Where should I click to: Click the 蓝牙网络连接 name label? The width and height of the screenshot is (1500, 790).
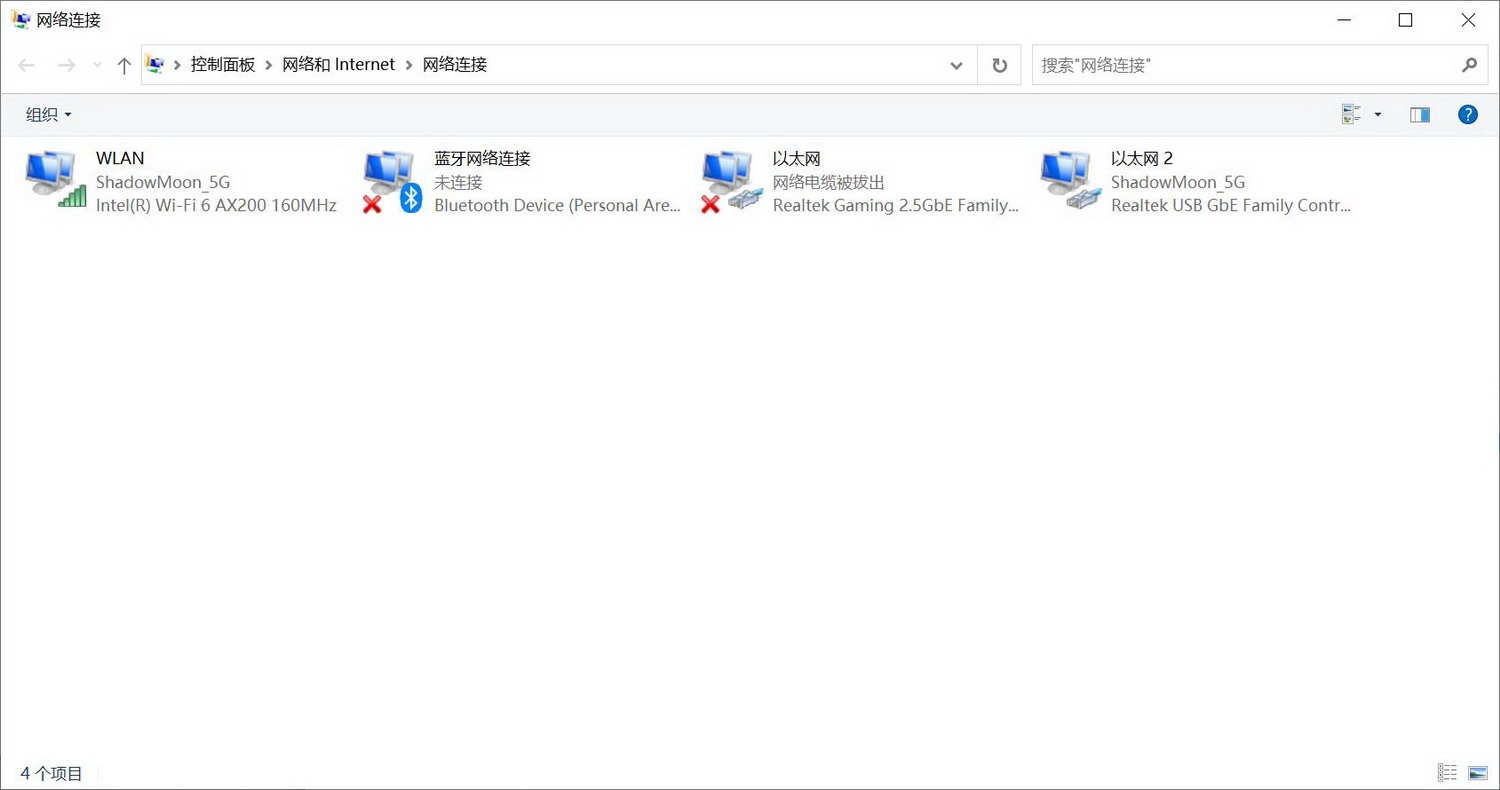click(x=482, y=158)
